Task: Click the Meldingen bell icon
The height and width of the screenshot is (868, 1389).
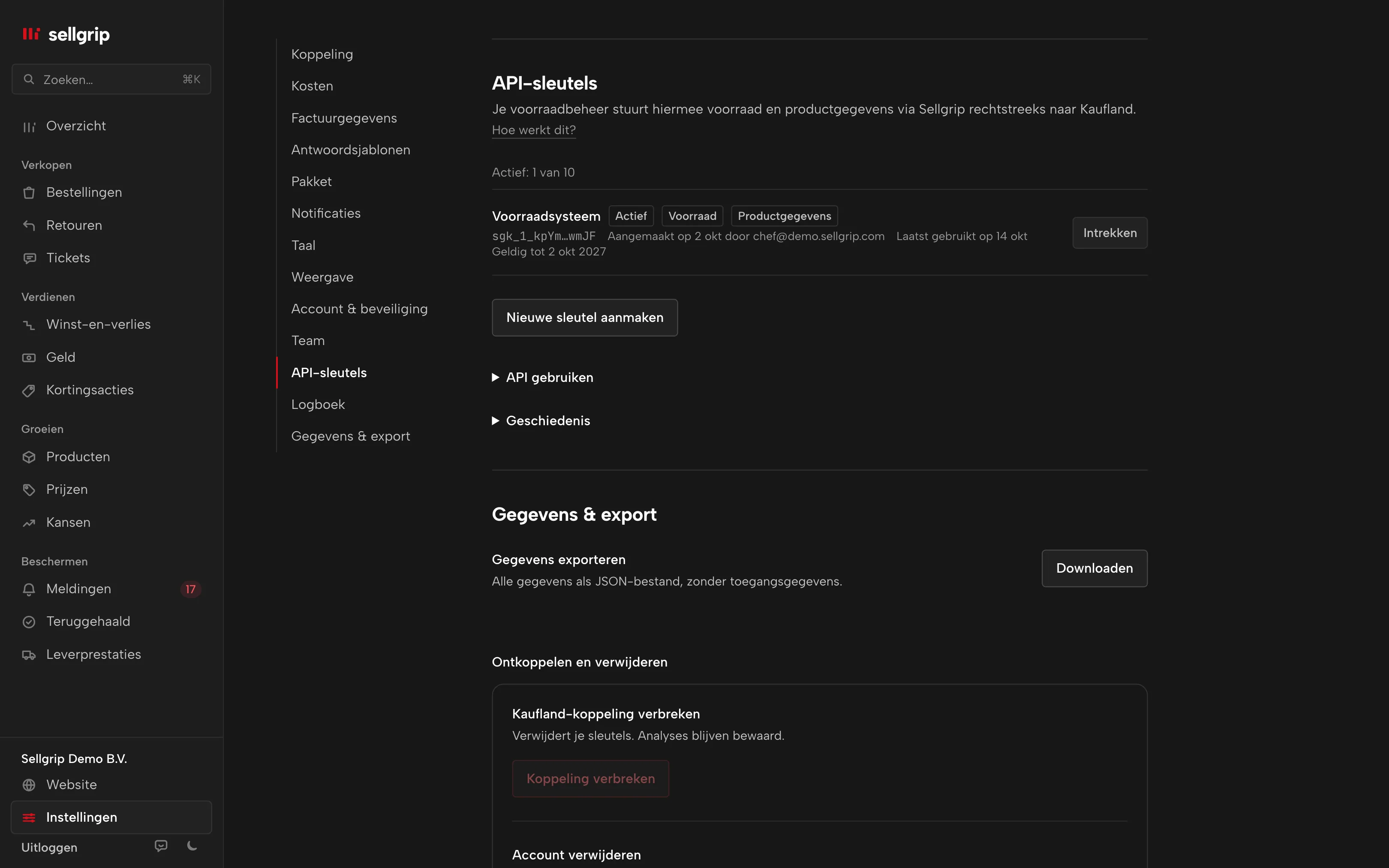Action: (x=29, y=589)
